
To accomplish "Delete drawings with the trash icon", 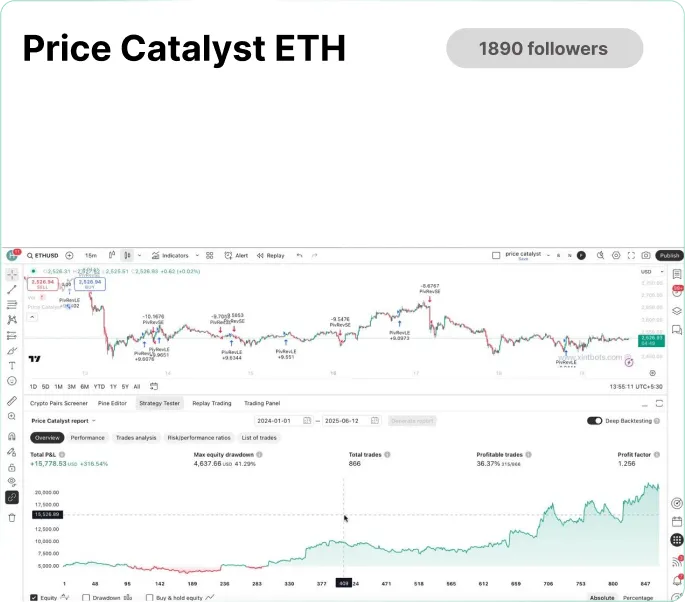I will click(x=12, y=518).
